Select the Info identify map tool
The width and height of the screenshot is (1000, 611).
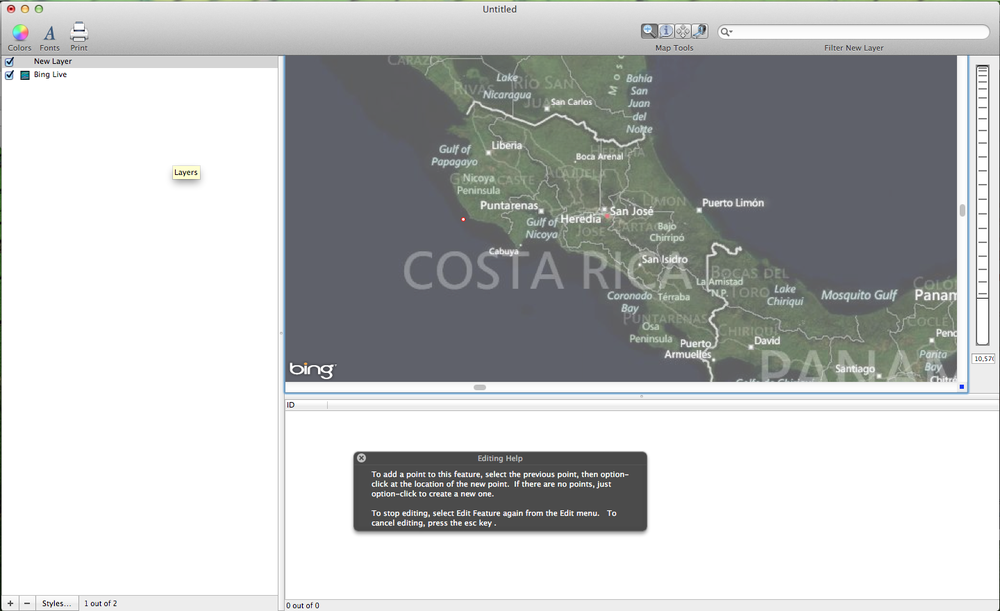[666, 32]
